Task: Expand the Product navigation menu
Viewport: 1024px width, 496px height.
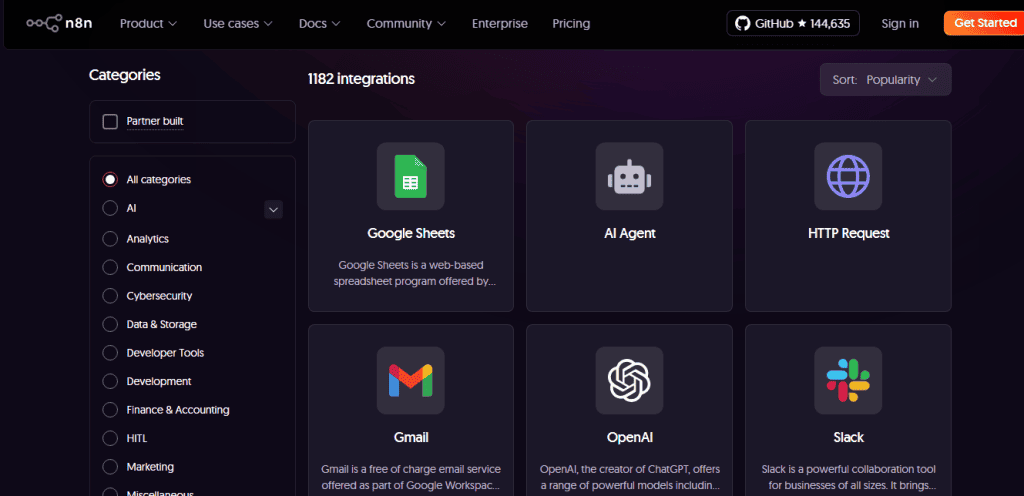Action: 148,23
